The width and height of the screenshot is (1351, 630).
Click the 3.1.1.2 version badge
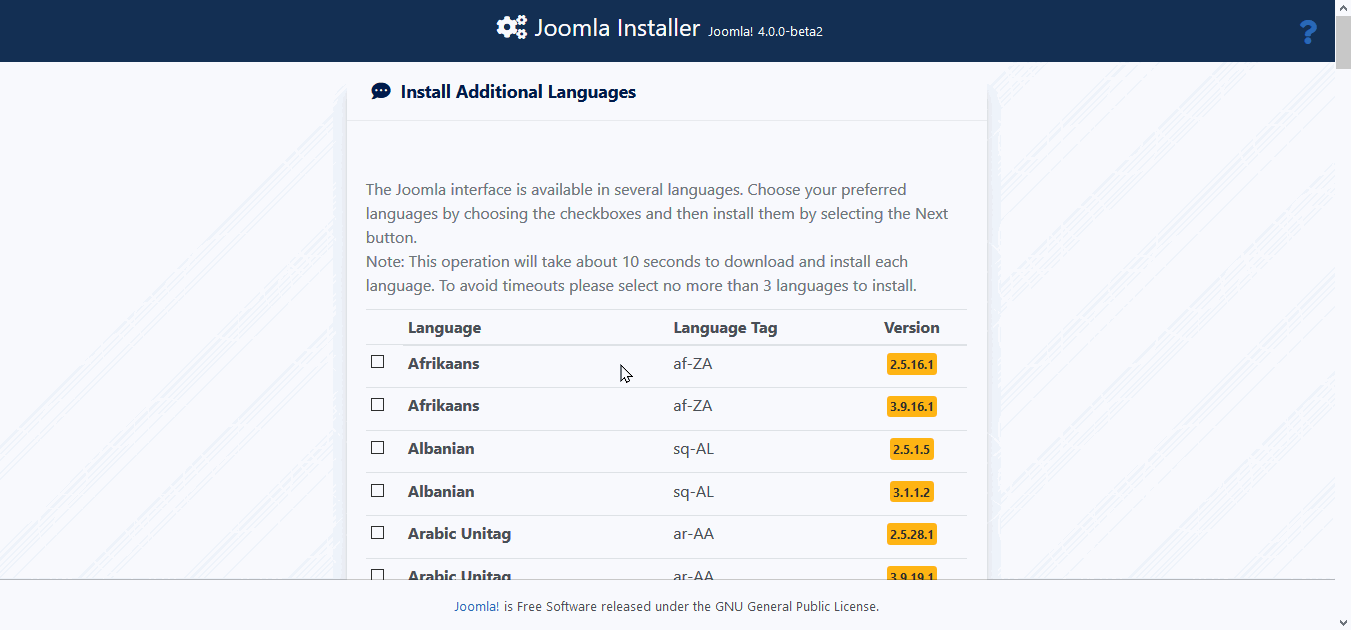(x=911, y=492)
